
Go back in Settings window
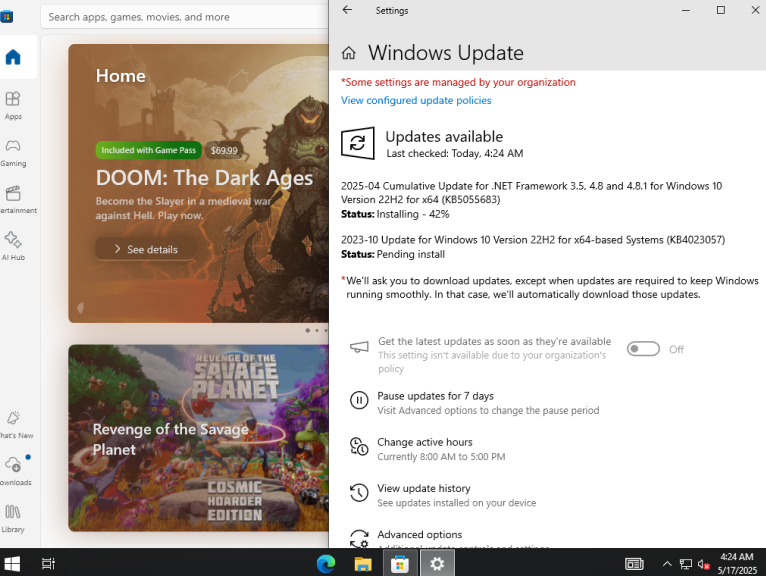[347, 10]
